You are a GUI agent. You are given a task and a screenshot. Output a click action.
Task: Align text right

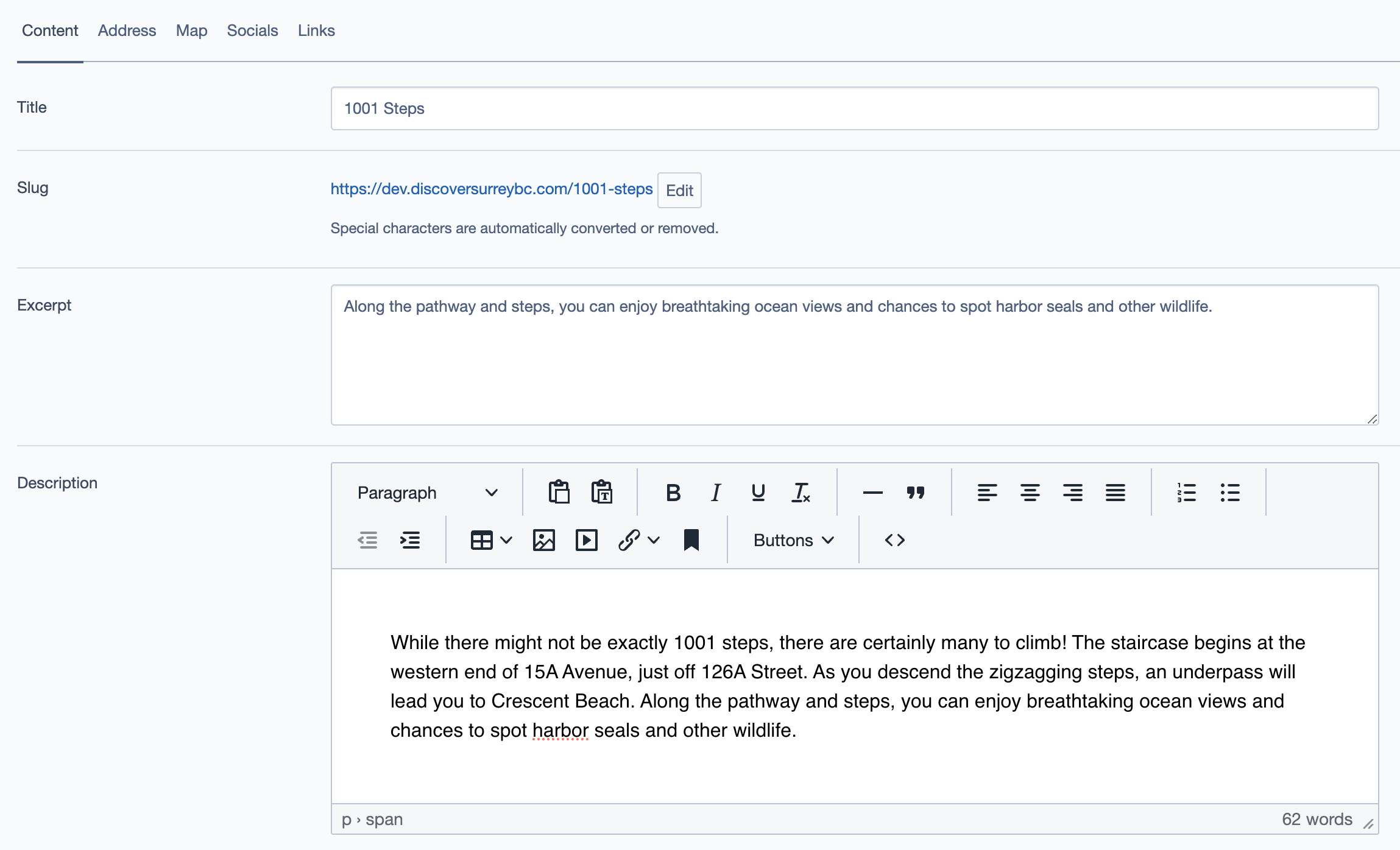(x=1073, y=492)
